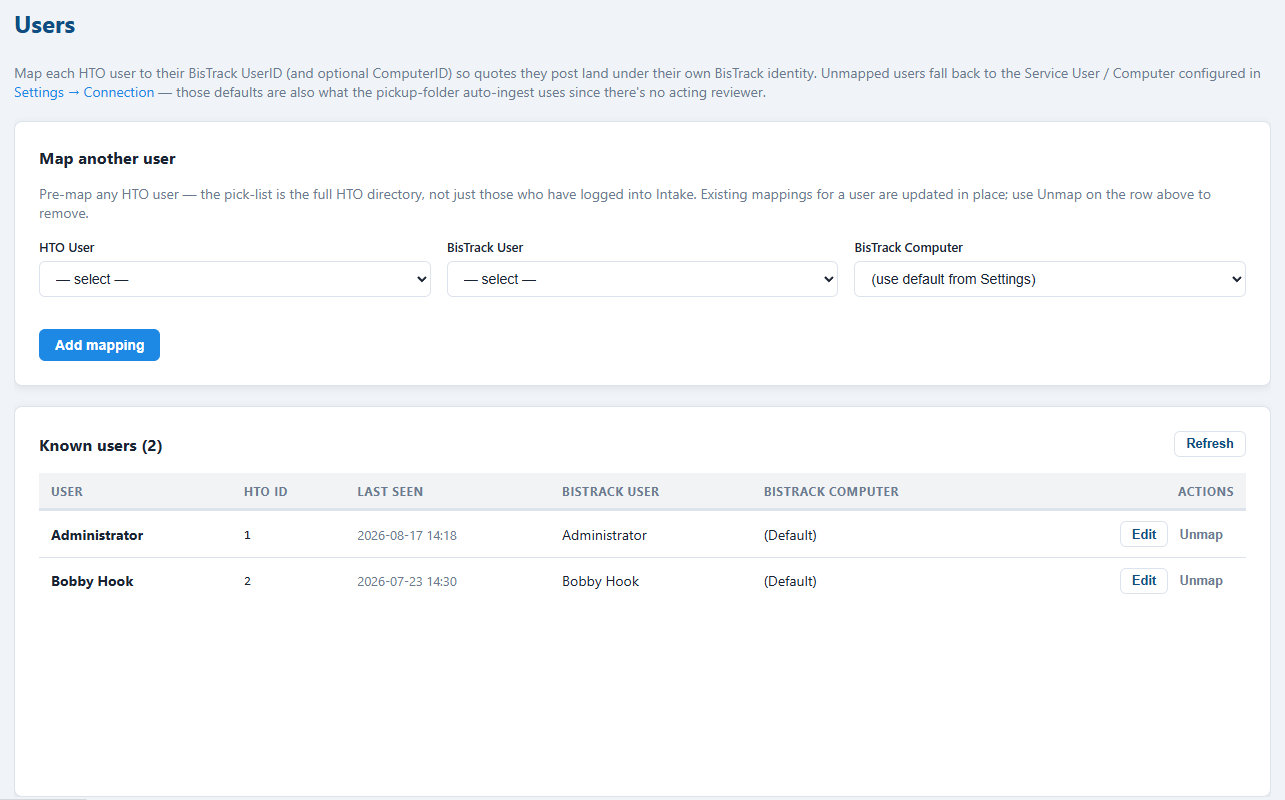
Task: Refresh the known users list
Action: 1210,444
